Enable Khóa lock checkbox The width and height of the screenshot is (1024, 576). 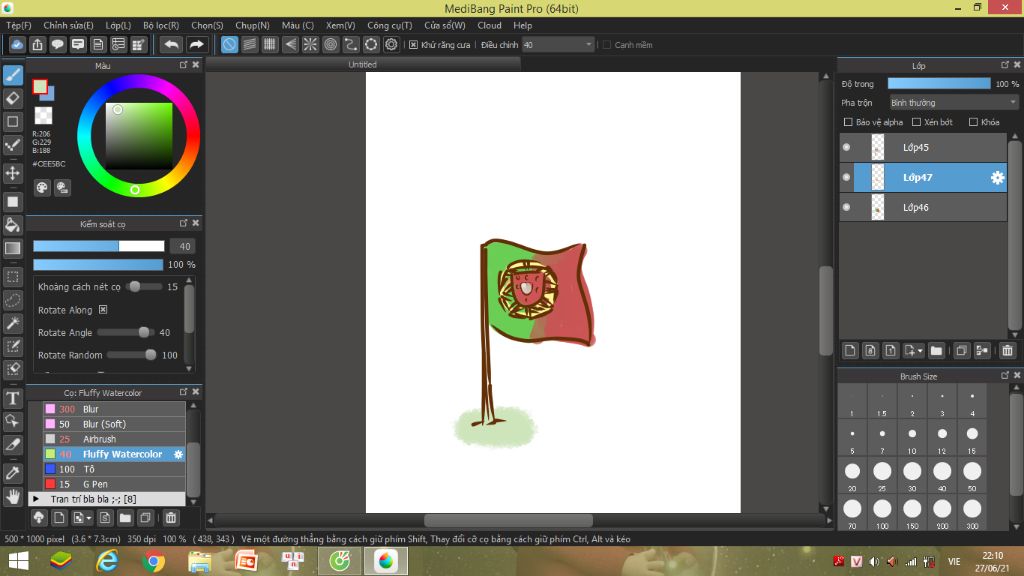pos(973,122)
